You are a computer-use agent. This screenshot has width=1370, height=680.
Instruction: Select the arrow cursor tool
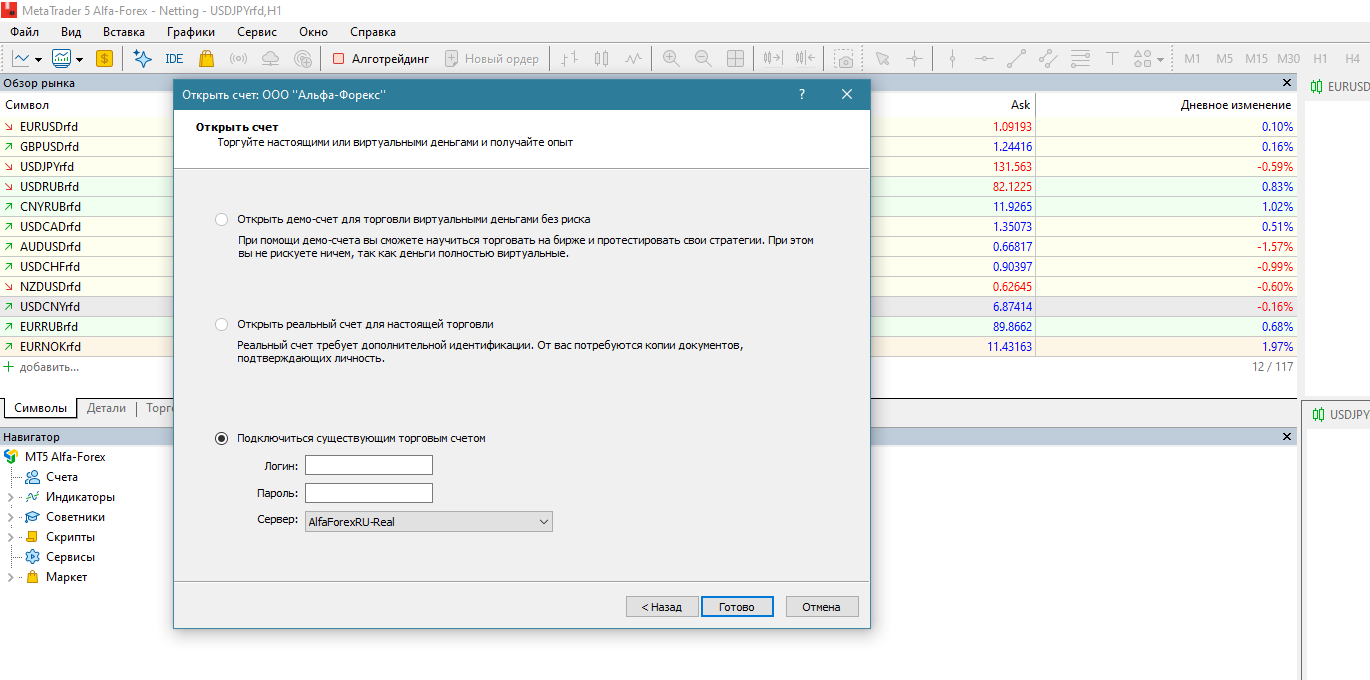882,59
